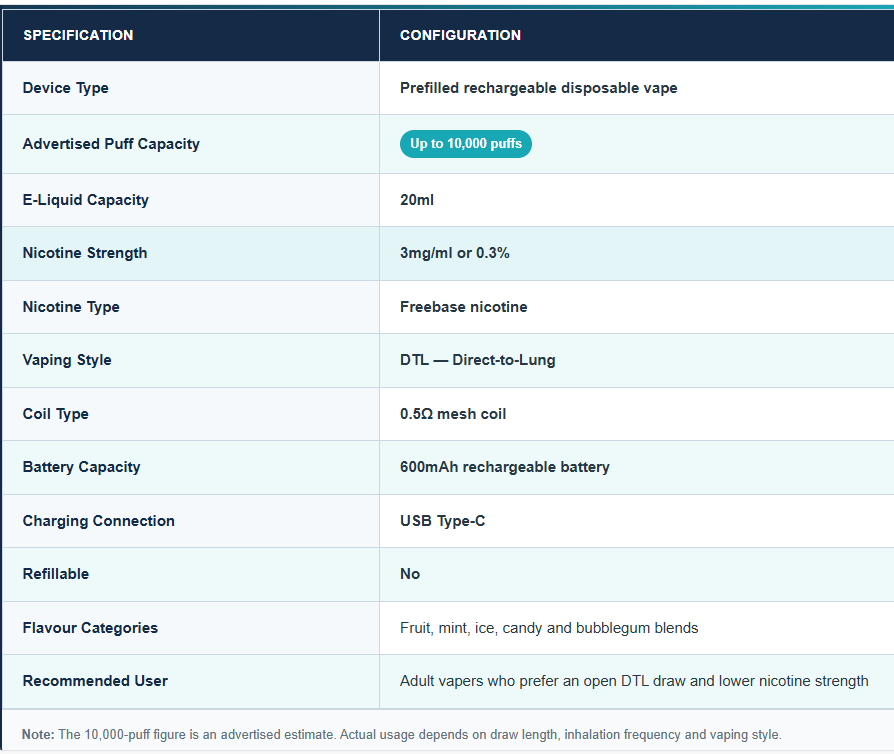Image resolution: width=894 pixels, height=754 pixels.
Task: Click the Note about 10,000-puff estimate
Action: [x=401, y=735]
